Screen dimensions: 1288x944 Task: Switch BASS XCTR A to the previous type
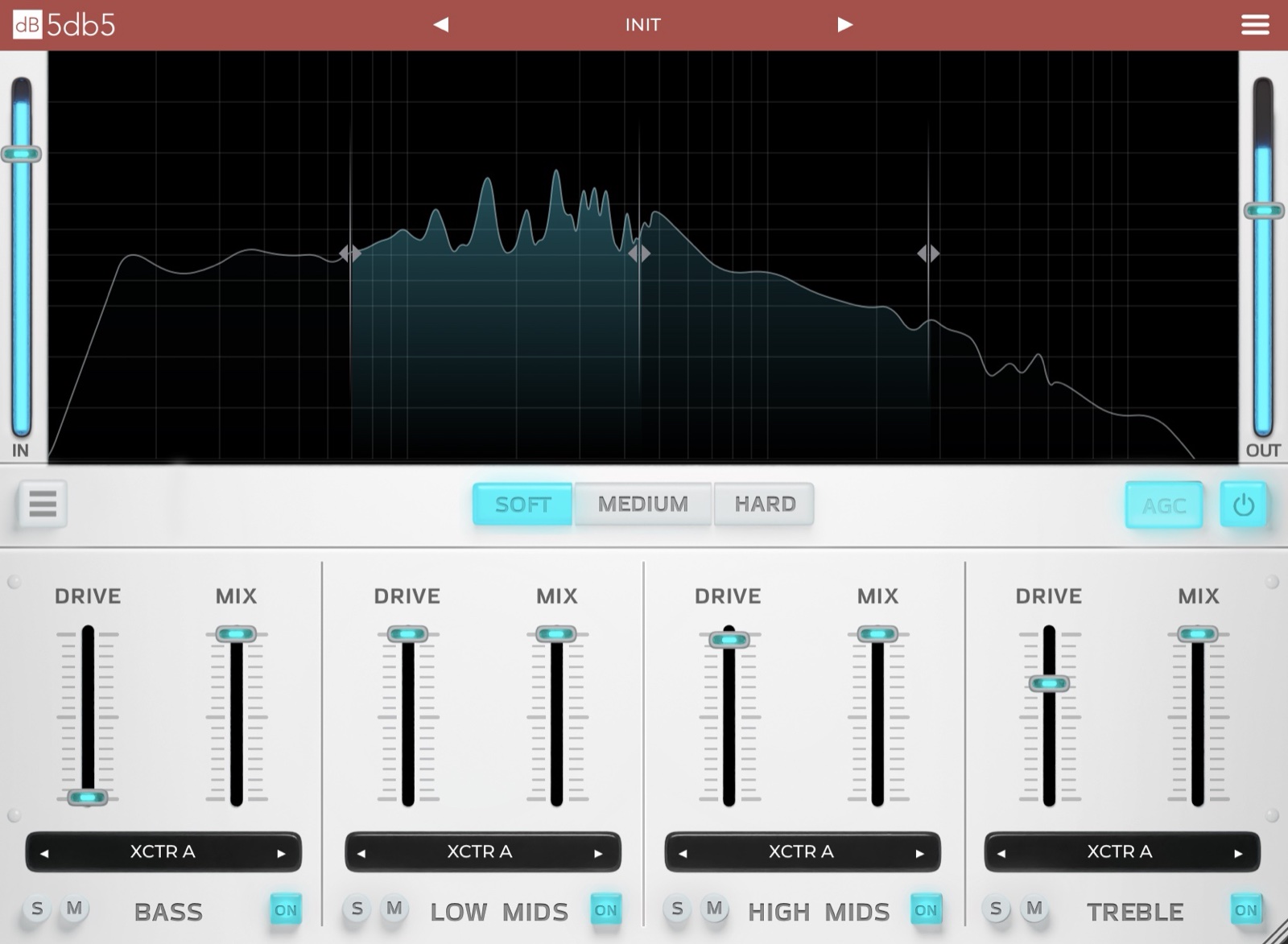click(x=44, y=853)
